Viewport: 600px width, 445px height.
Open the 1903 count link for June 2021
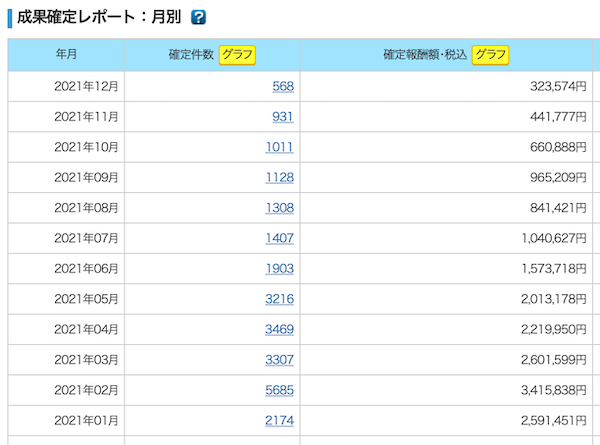tap(280, 269)
